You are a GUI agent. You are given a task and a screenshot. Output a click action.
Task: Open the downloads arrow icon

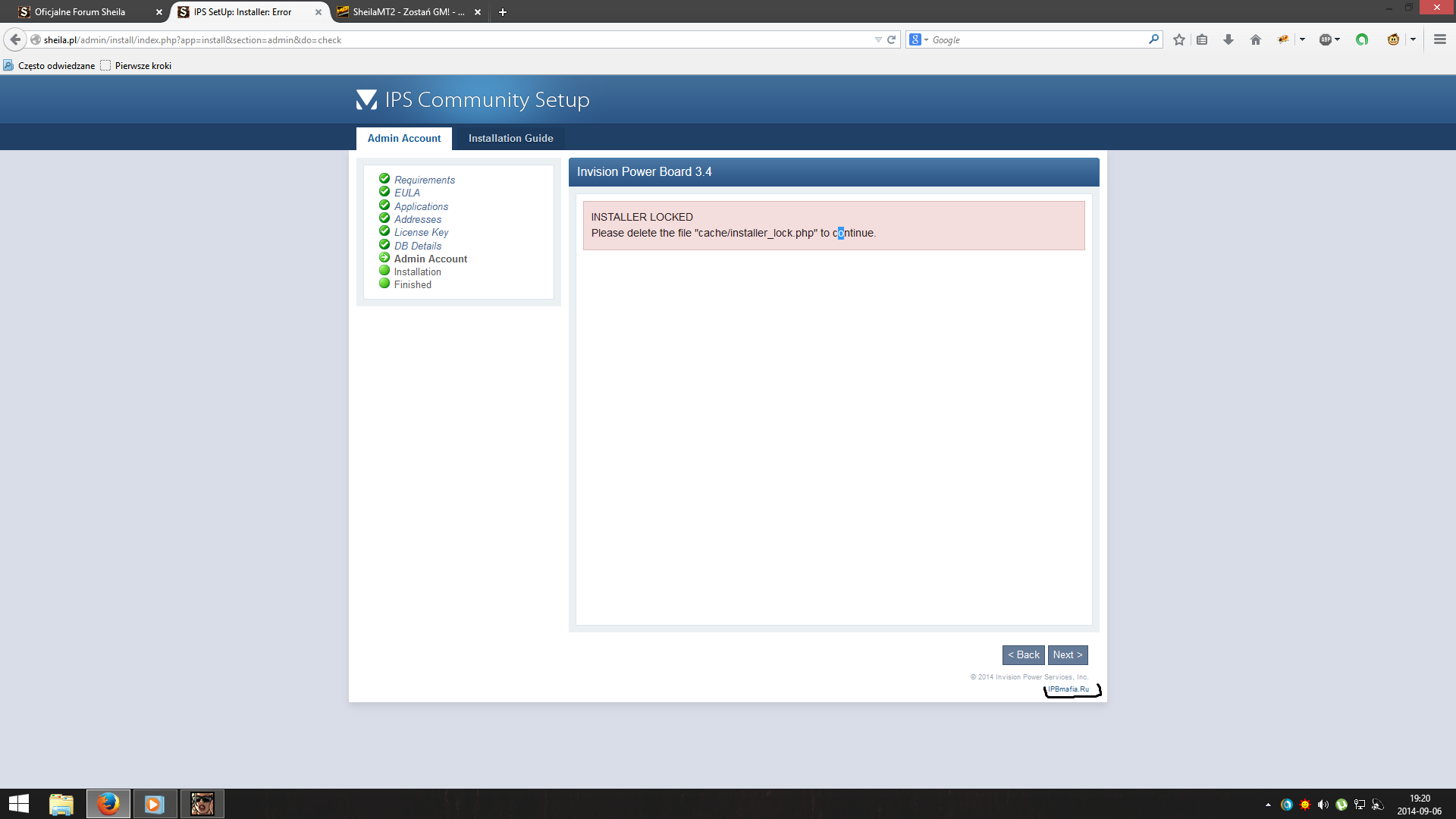click(x=1228, y=39)
